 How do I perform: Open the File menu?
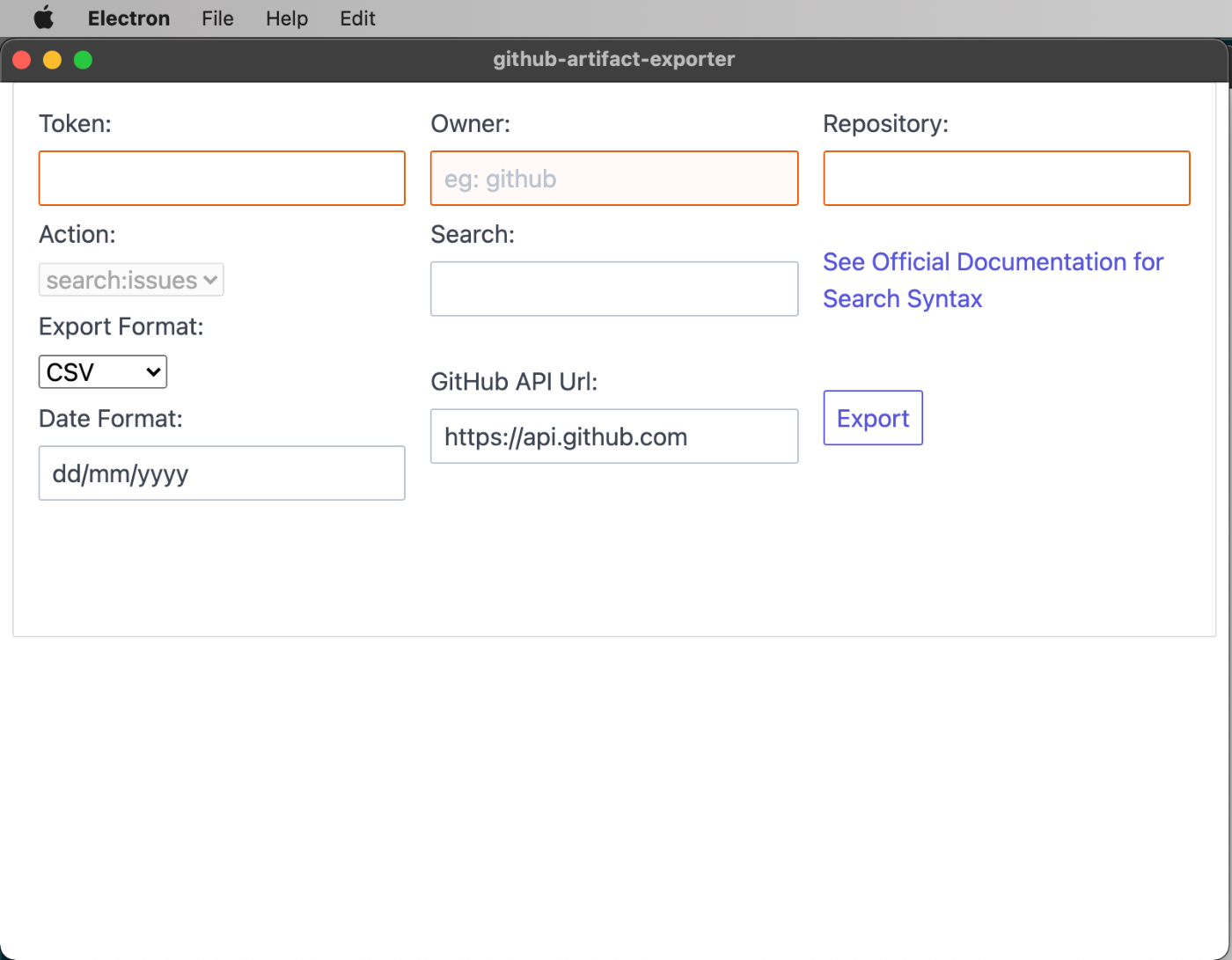tap(217, 18)
